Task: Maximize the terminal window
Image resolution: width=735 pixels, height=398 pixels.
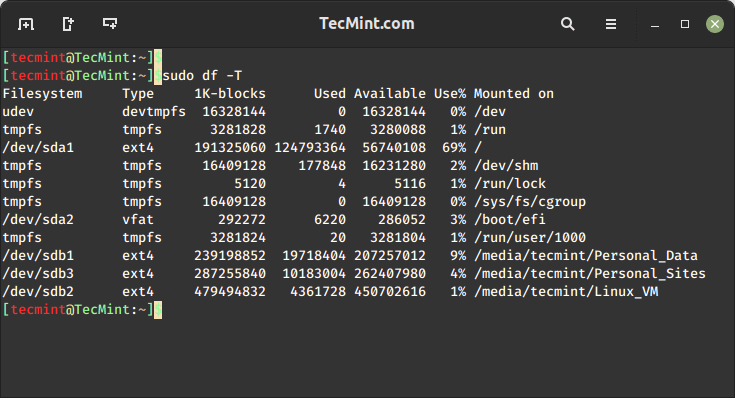Action: (685, 24)
